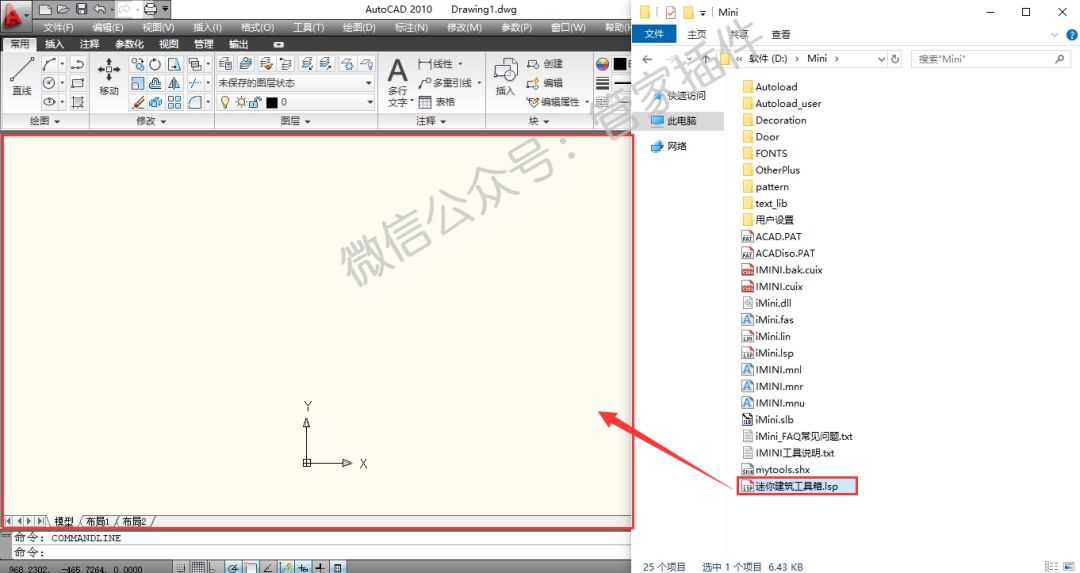Expand the 绘图 (Draw) panel
The width and height of the screenshot is (1080, 573).
(x=45, y=121)
